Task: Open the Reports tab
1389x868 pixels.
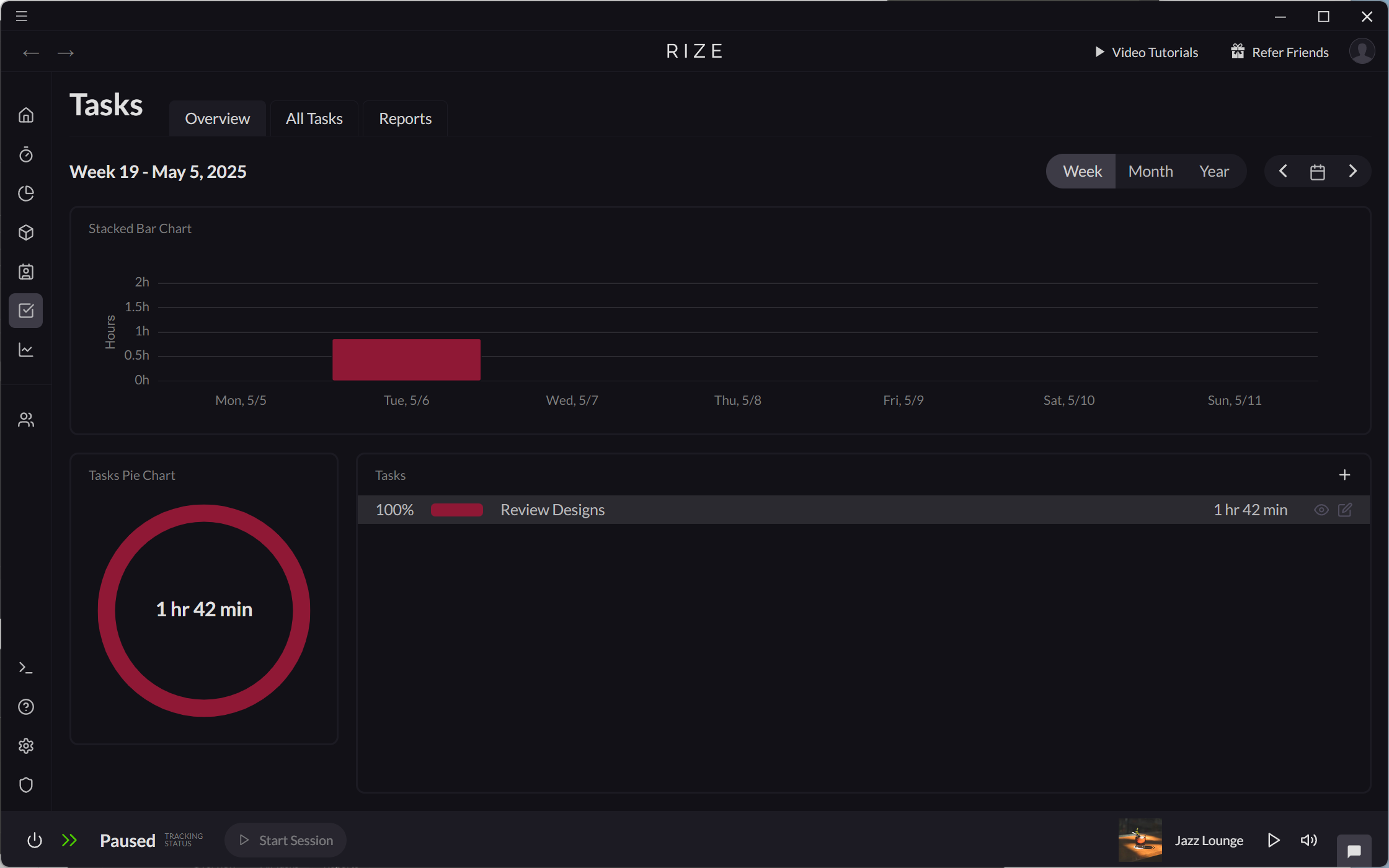Action: click(x=405, y=118)
